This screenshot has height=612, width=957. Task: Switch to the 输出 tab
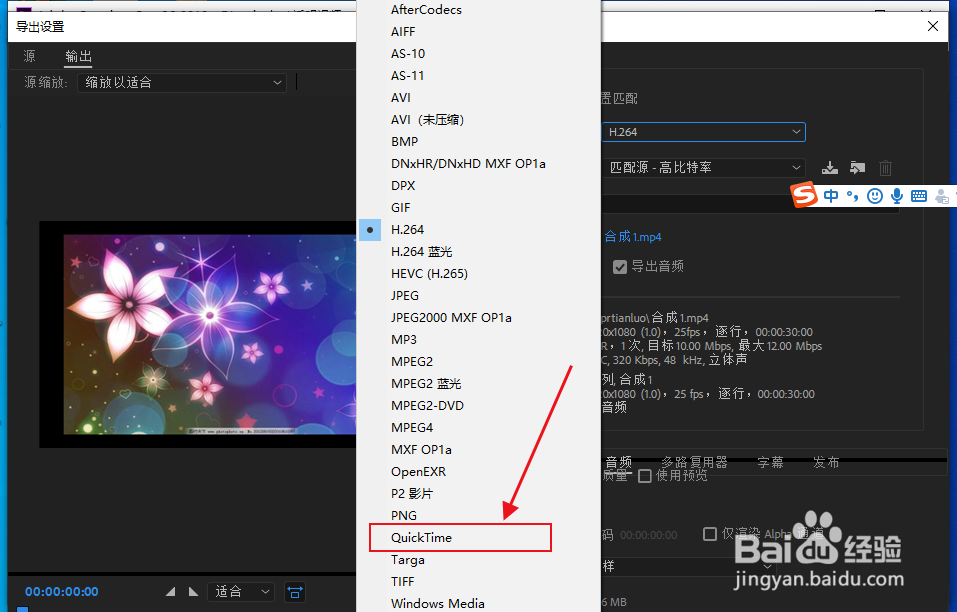point(78,56)
